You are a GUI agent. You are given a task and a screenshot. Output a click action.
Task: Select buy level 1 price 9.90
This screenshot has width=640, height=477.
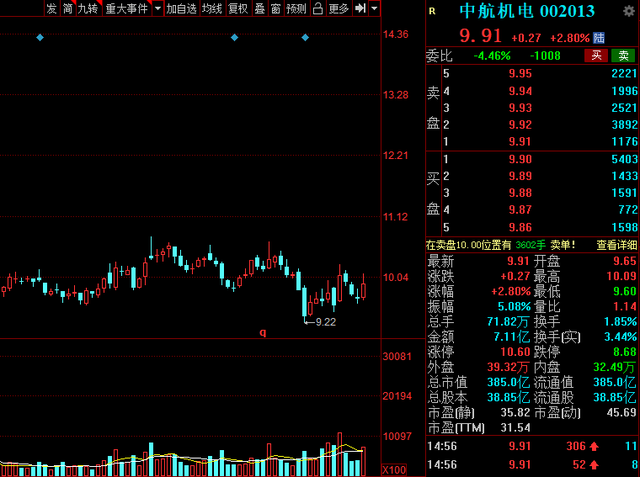coord(520,159)
